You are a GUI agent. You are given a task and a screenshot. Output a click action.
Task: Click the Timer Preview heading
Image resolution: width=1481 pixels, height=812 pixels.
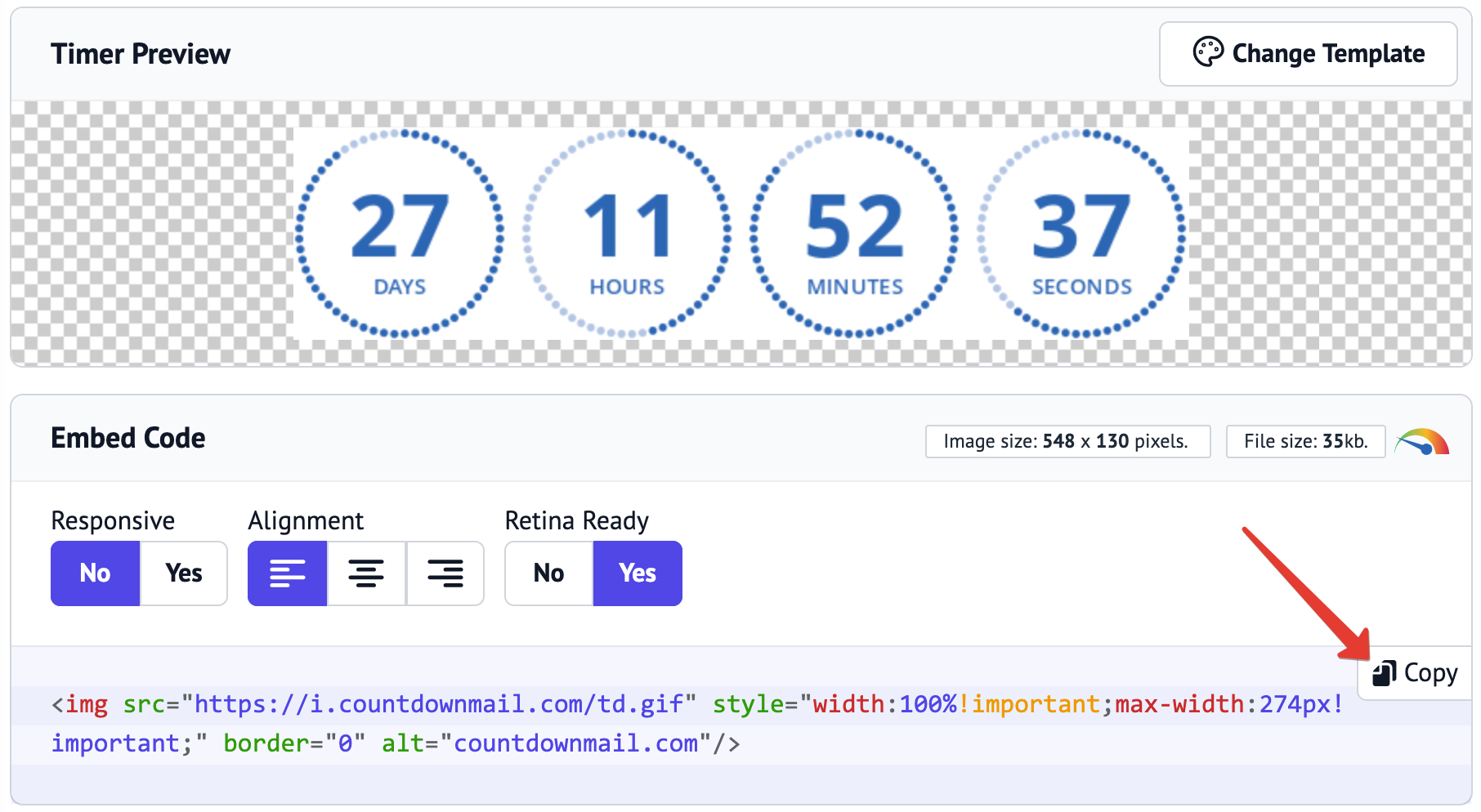(x=141, y=54)
